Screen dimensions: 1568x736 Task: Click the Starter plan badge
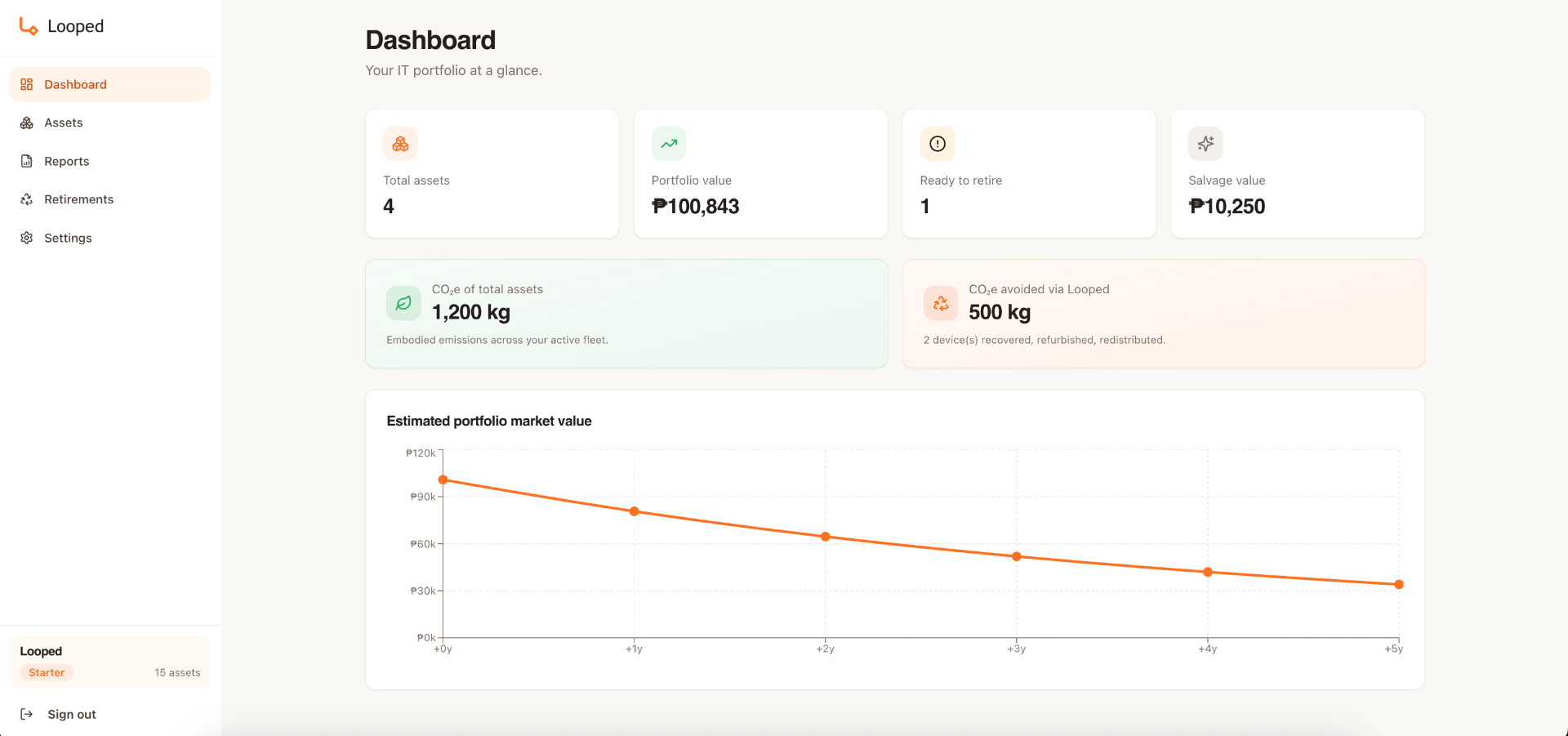tap(47, 672)
